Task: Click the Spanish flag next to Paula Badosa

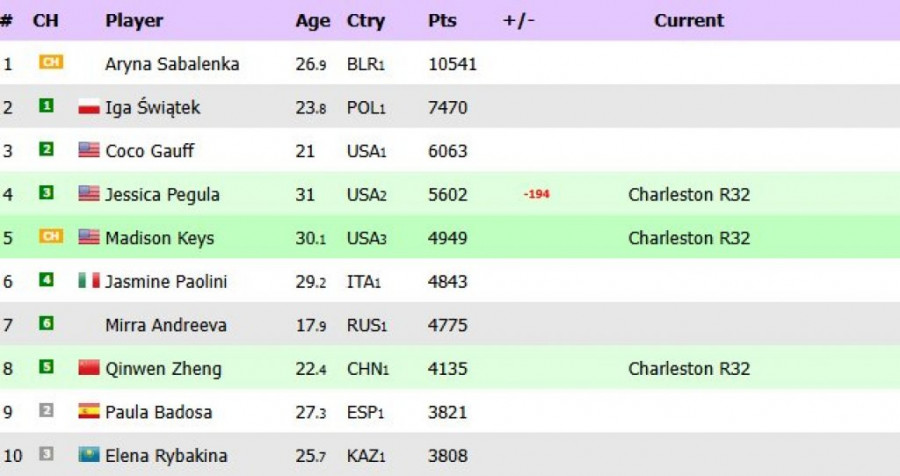Action: pyautogui.click(x=89, y=411)
